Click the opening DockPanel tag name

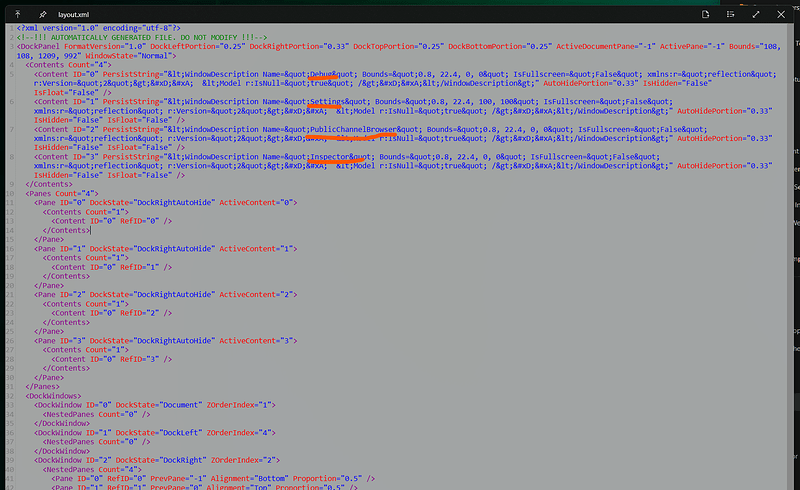[x=41, y=47]
